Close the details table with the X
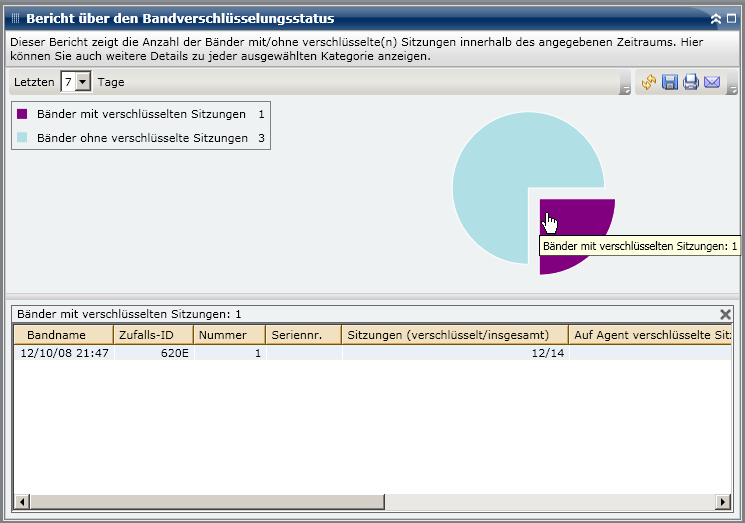This screenshot has width=745, height=523. click(725, 314)
